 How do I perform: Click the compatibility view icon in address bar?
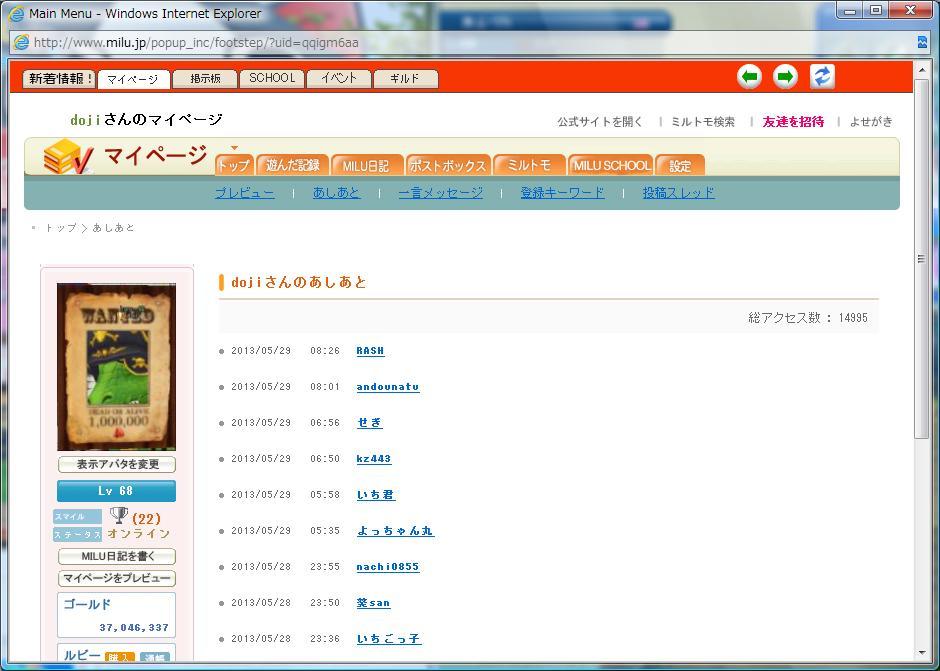pyautogui.click(x=921, y=42)
